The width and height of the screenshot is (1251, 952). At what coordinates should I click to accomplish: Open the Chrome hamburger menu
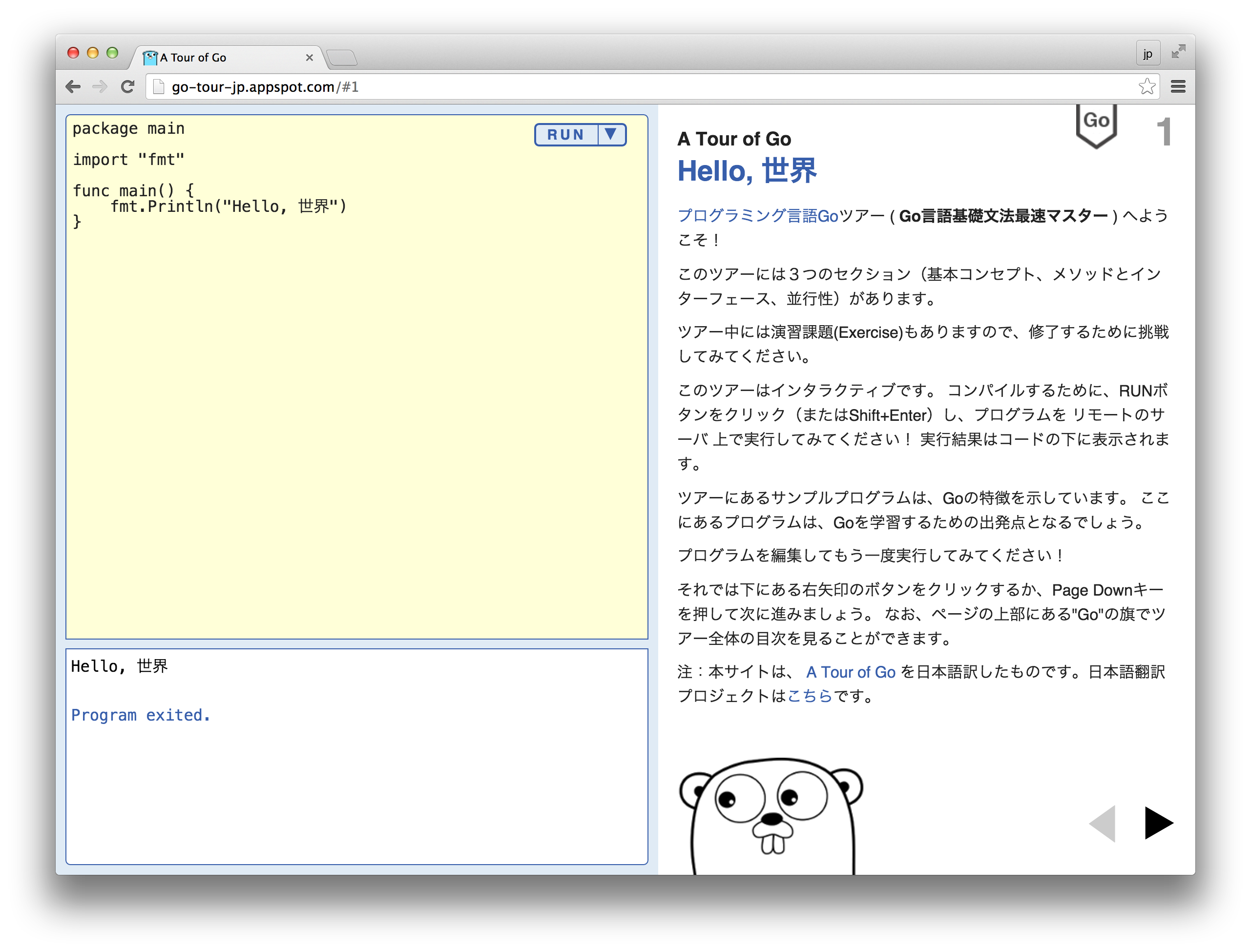tap(1178, 87)
